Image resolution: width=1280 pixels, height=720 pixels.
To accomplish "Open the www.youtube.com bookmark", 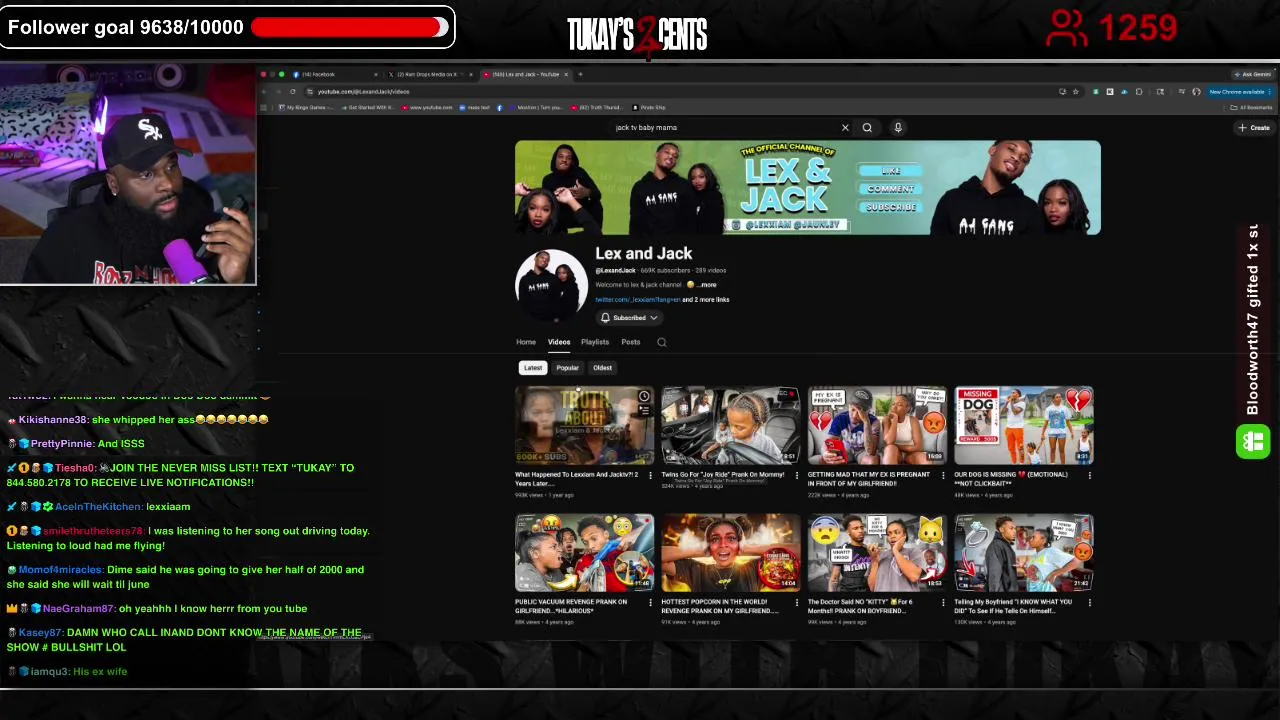I will coord(428,107).
